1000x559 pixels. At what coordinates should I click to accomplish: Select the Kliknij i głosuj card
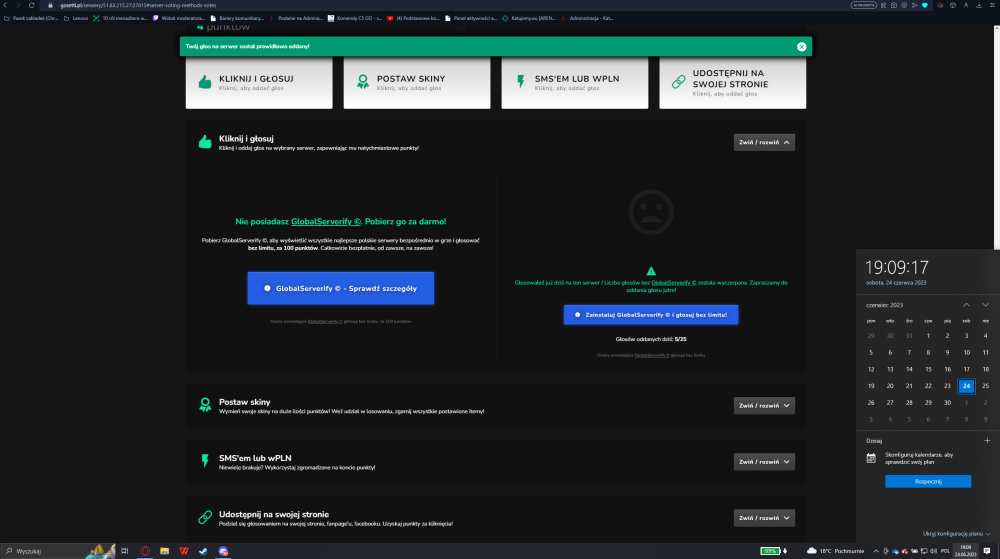259,83
